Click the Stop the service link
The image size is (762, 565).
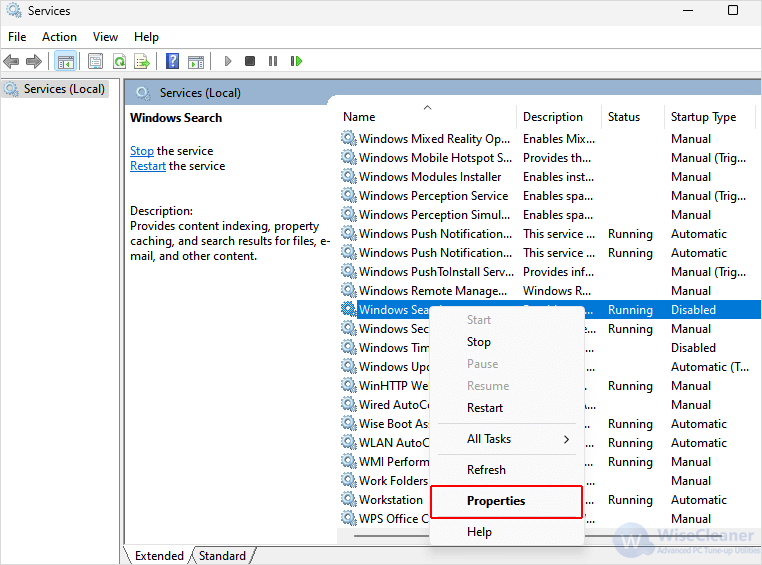point(141,151)
